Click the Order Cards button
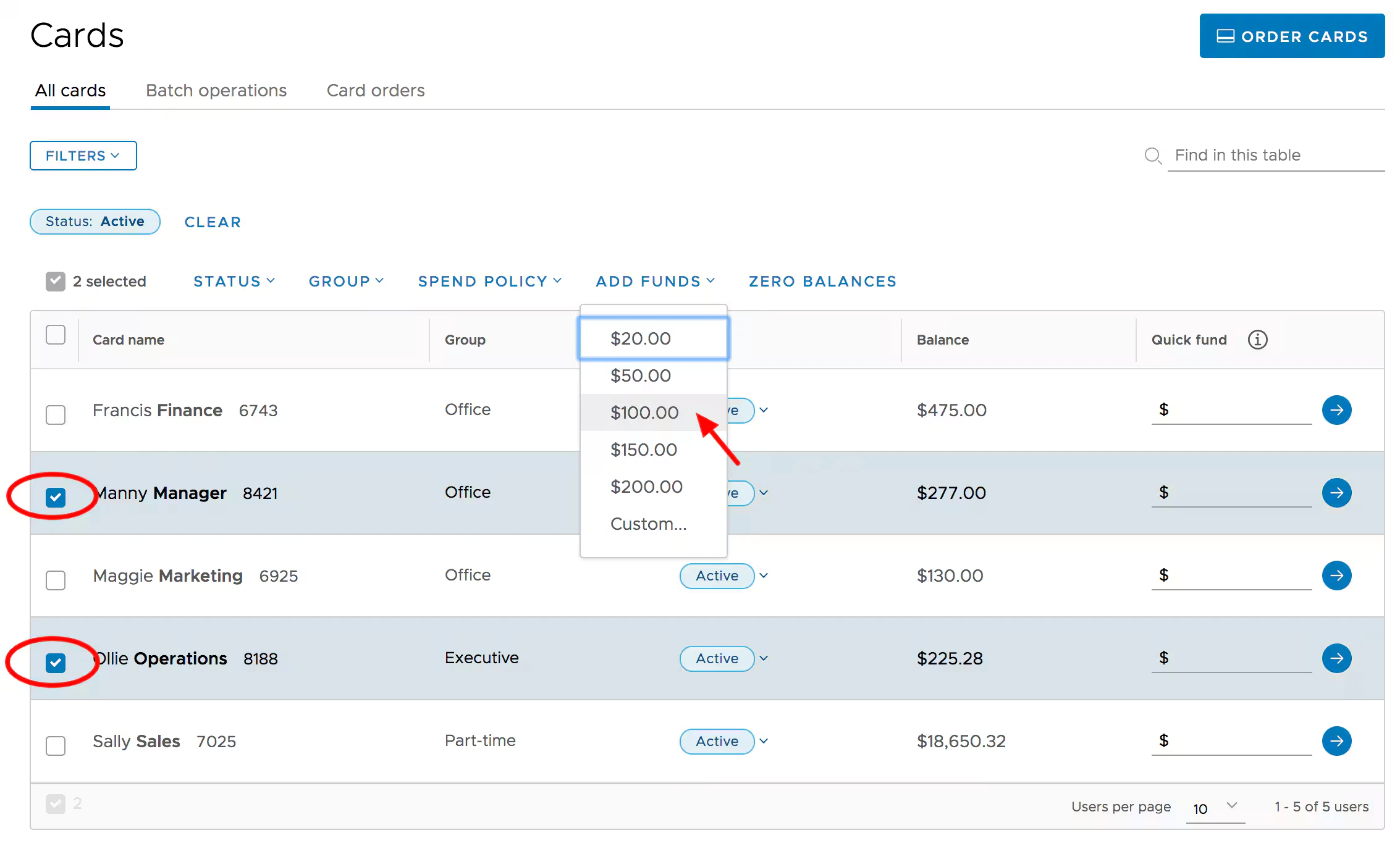This screenshot has width=1400, height=846. pyautogui.click(x=1292, y=36)
